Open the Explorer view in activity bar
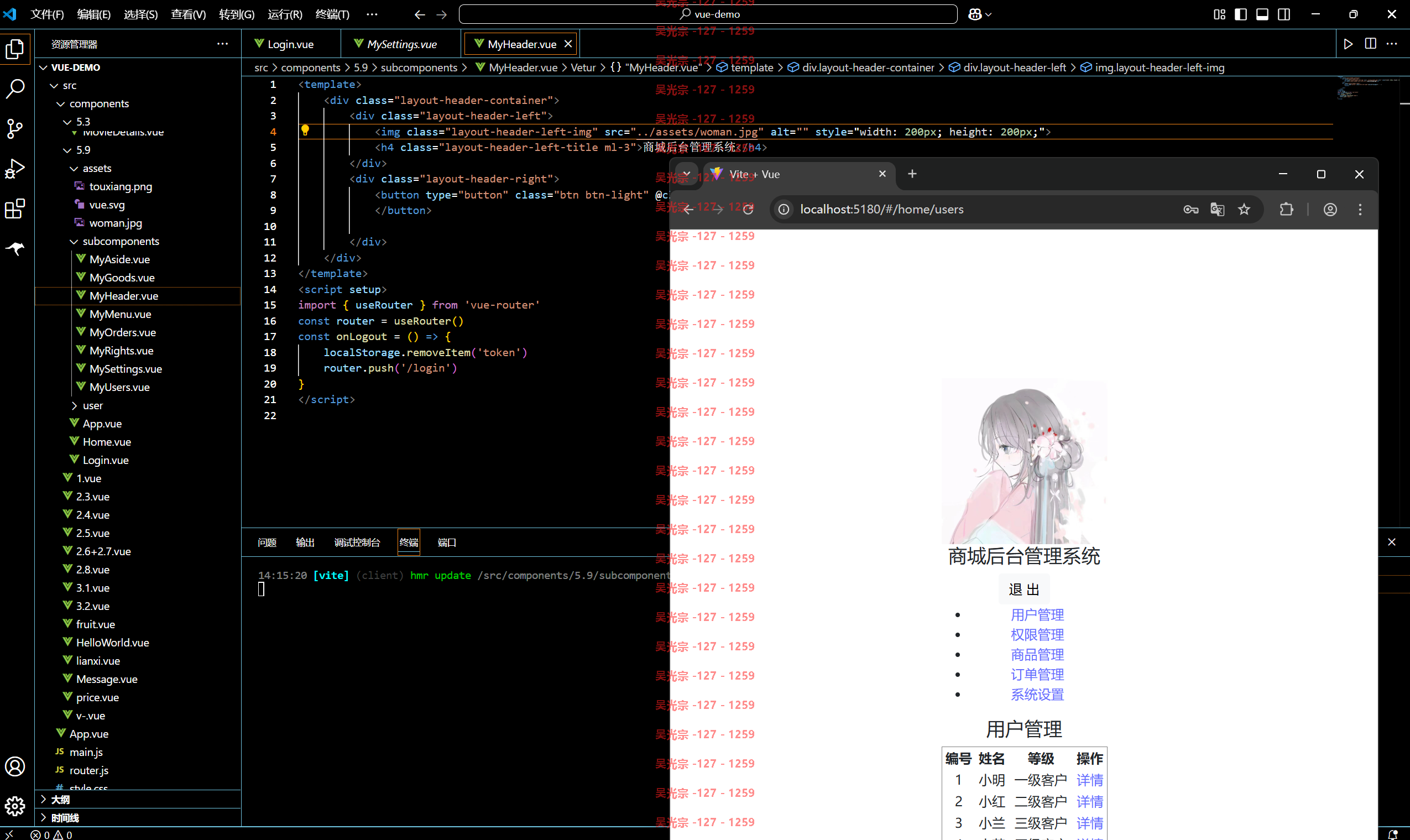This screenshot has width=1410, height=840. [x=15, y=49]
